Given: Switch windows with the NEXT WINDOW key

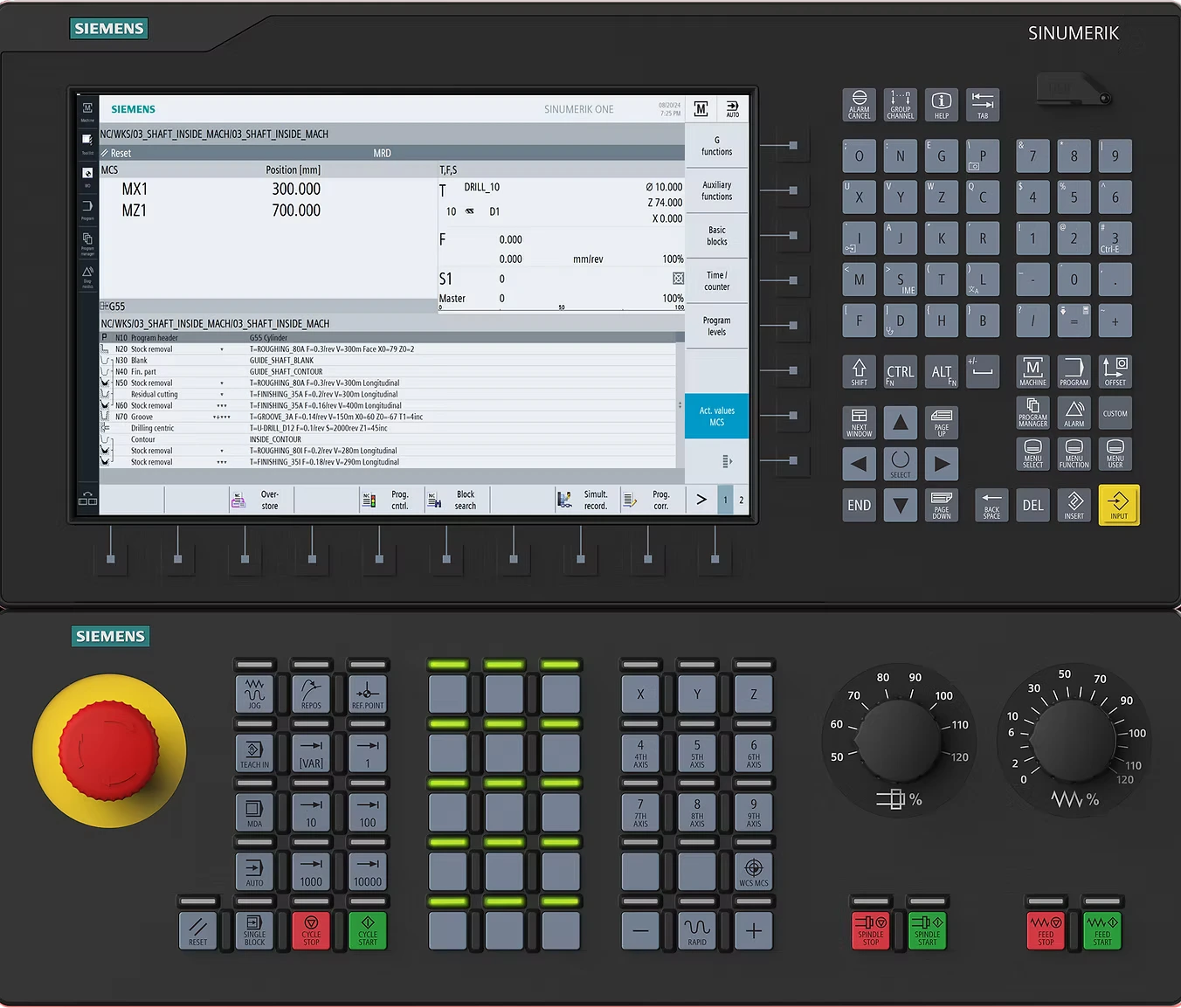Looking at the screenshot, I should (859, 423).
